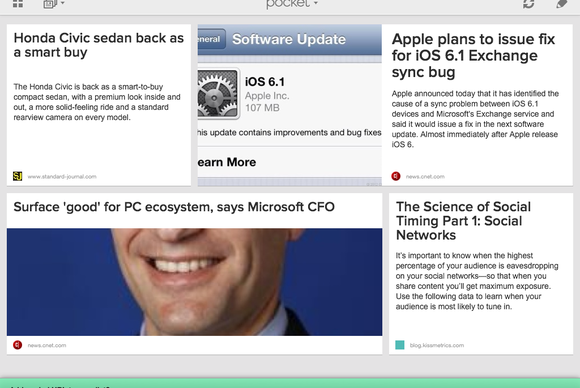580x388 pixels.
Task: Click the blog.kissmetrics.com source label
Action: tap(436, 345)
